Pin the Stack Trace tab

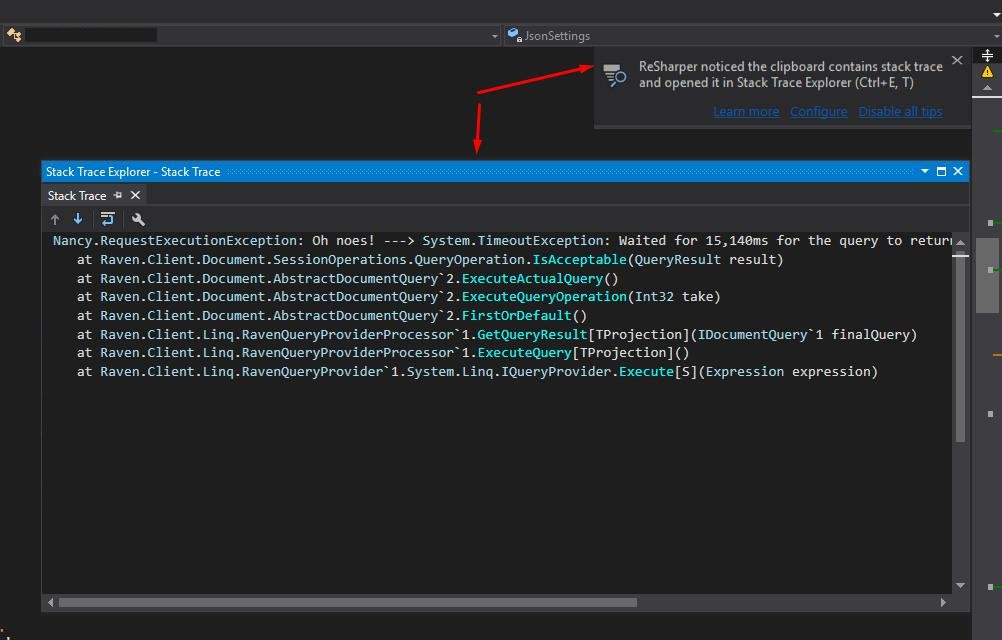click(x=118, y=195)
